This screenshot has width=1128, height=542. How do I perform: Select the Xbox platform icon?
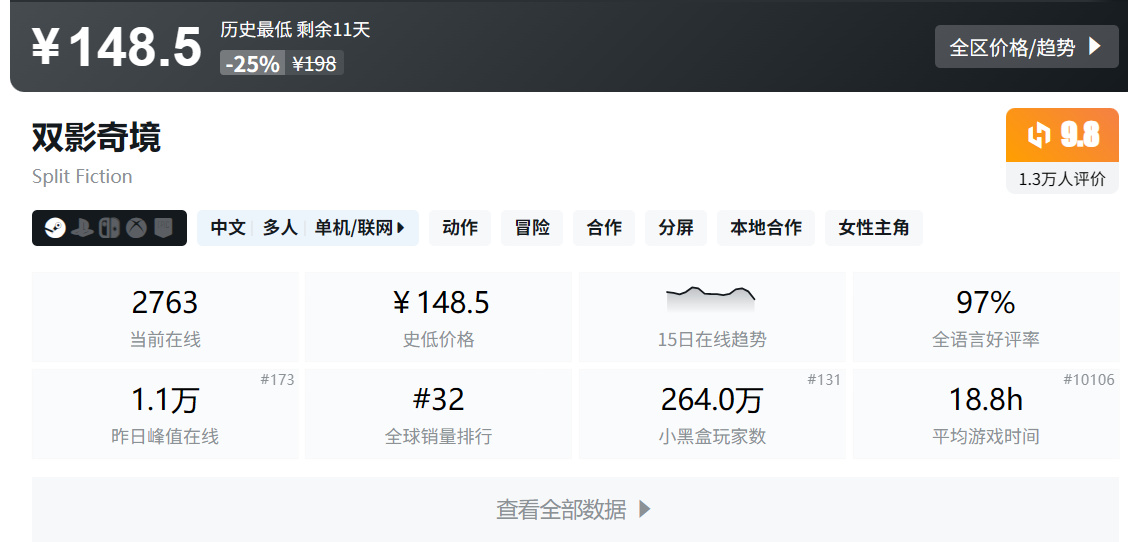tap(137, 228)
